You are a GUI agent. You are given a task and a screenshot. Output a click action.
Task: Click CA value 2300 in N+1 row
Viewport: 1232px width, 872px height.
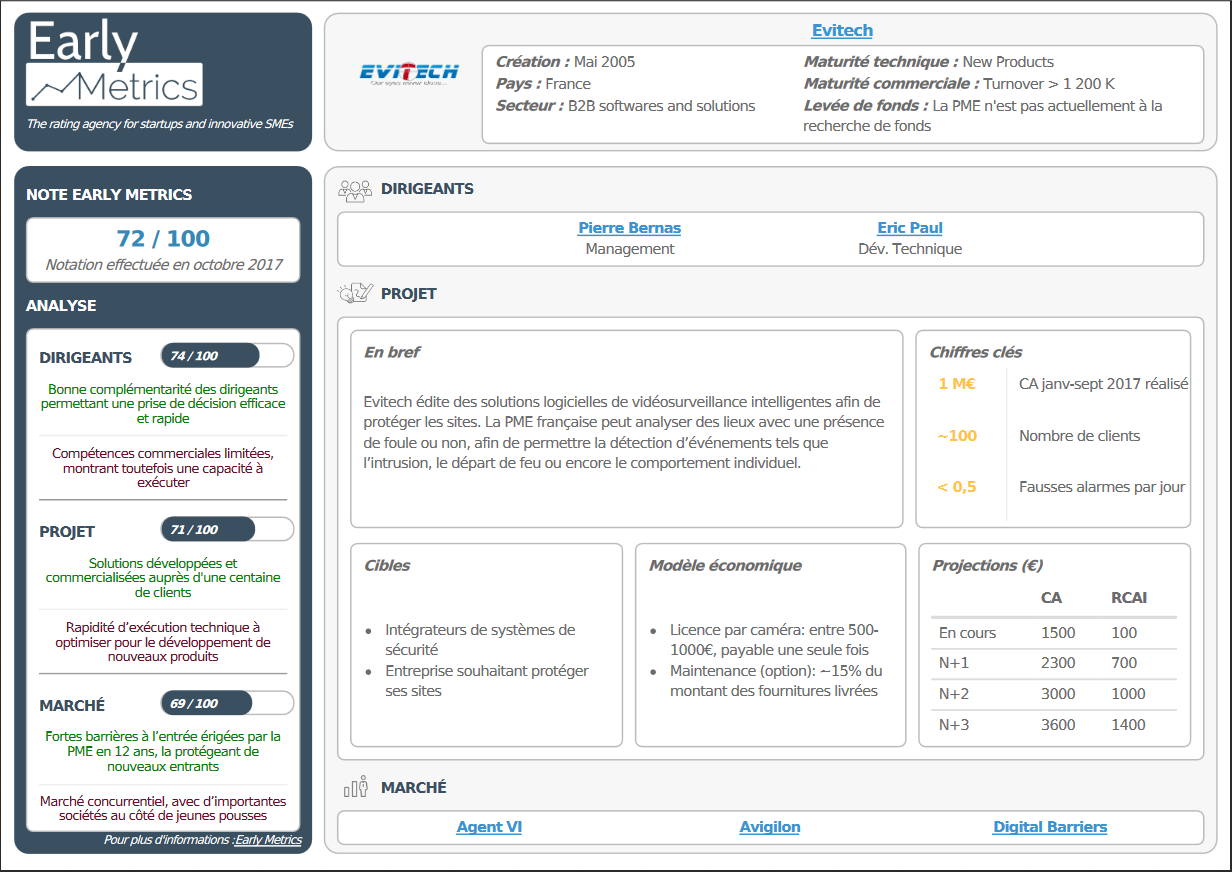1058,663
